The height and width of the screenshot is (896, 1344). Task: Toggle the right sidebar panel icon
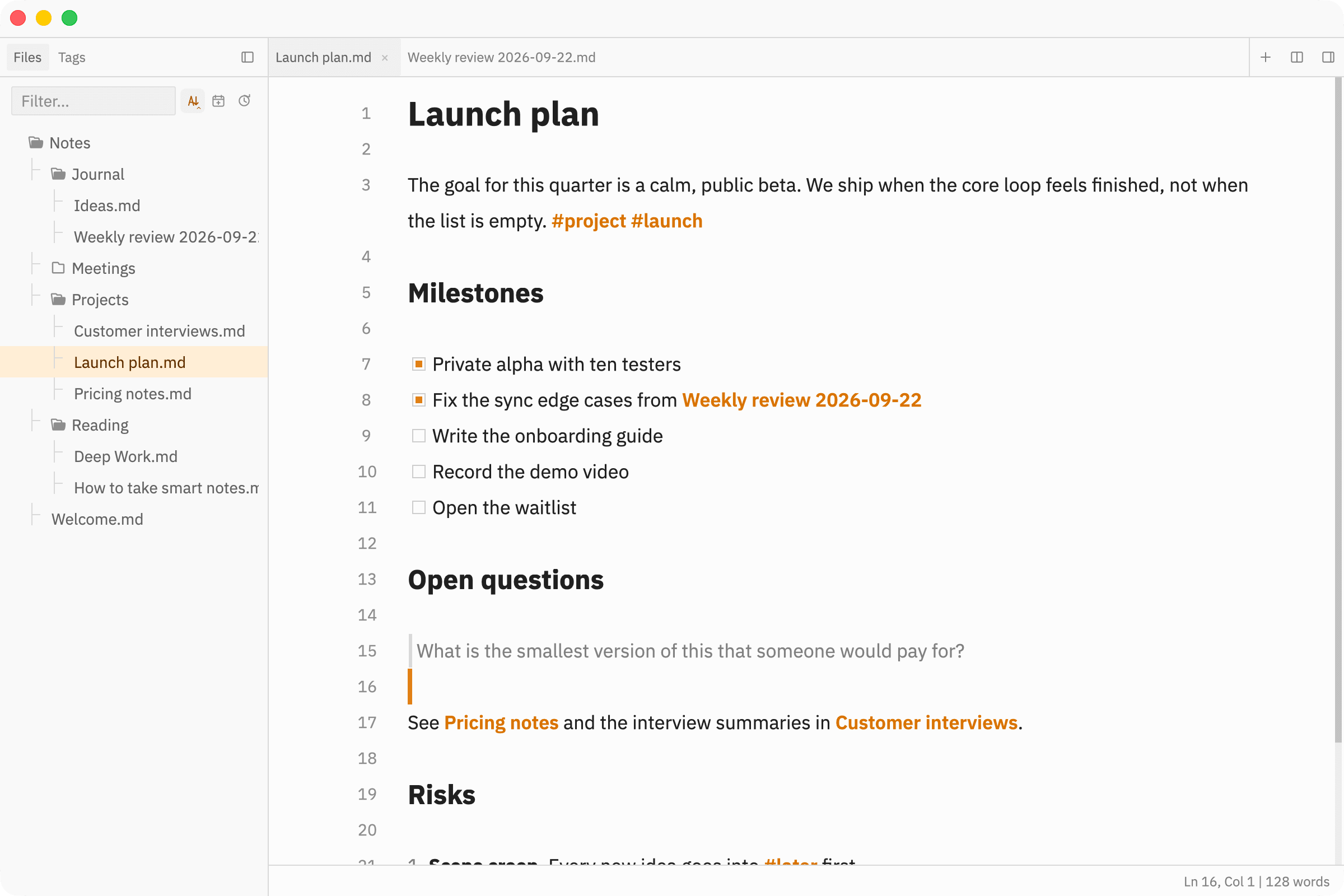pyautogui.click(x=1328, y=57)
